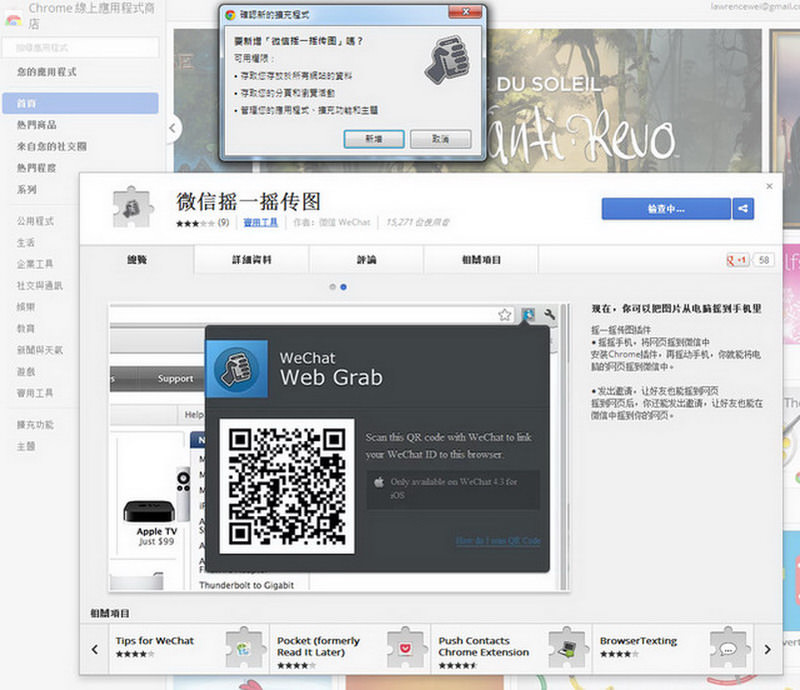
Task: Close the extension details overlay
Action: point(769,186)
